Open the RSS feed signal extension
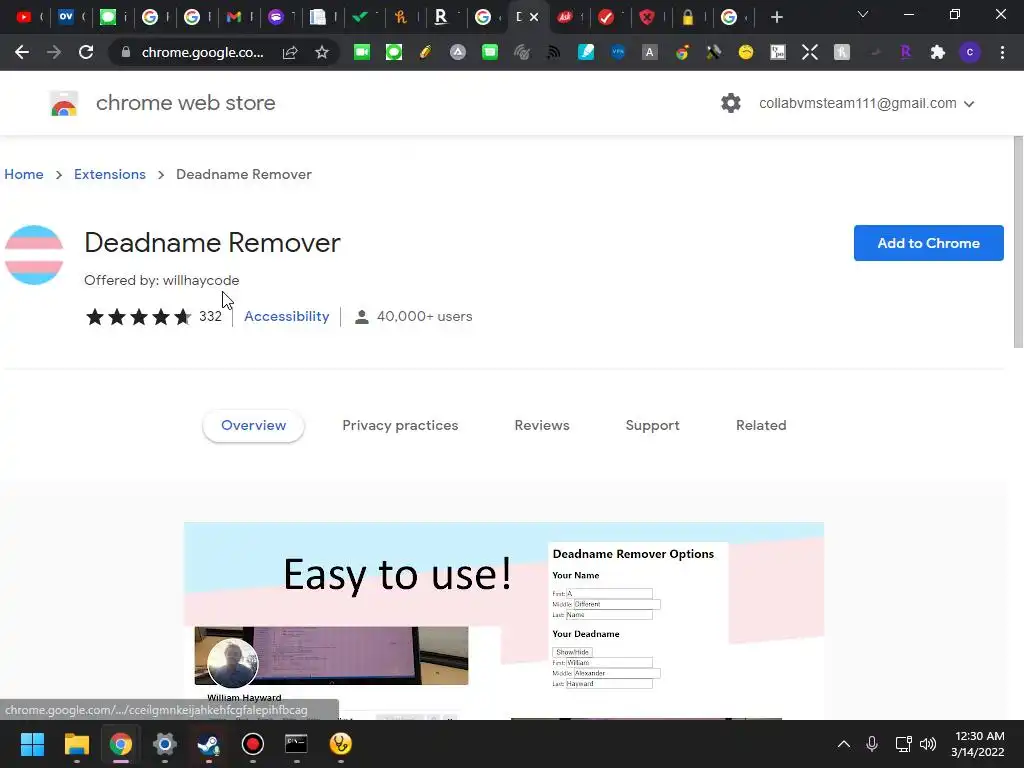 (554, 52)
